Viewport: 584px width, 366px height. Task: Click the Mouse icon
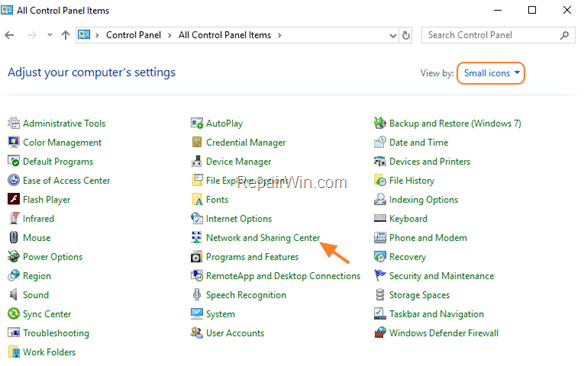pos(14,237)
